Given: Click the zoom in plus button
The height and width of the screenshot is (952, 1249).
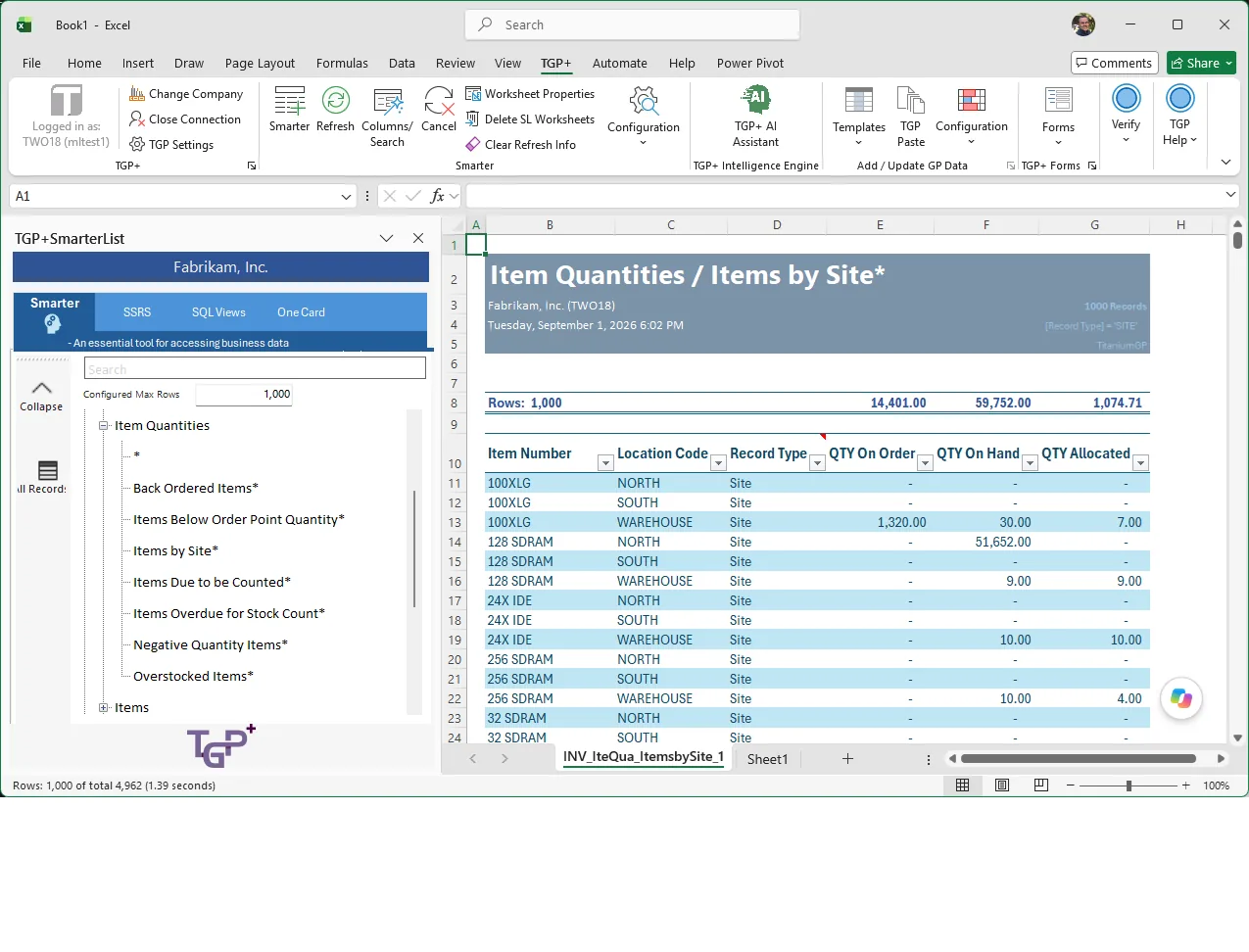Looking at the screenshot, I should click(1185, 785).
